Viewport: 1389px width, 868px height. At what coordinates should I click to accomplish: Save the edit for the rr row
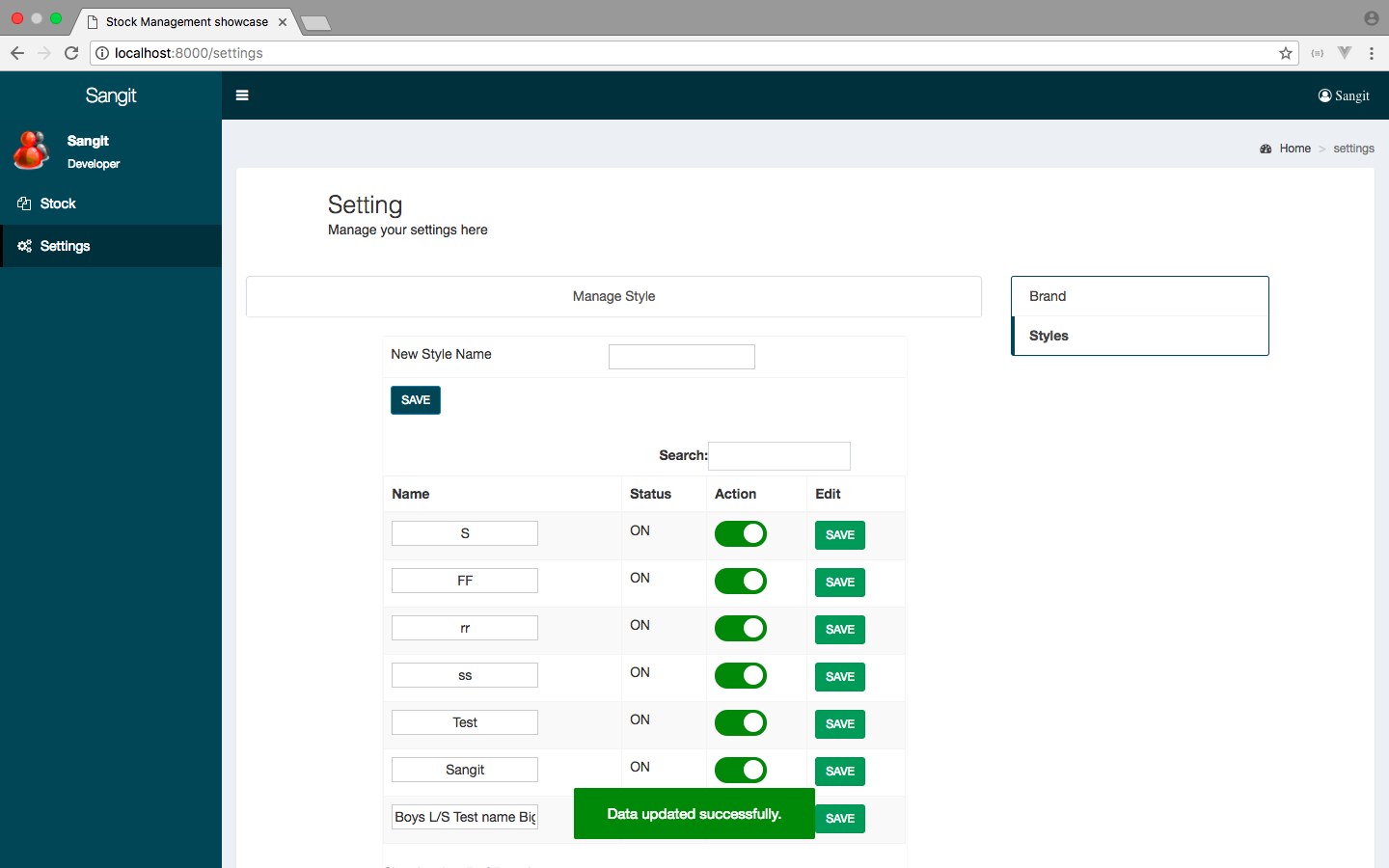click(x=839, y=630)
